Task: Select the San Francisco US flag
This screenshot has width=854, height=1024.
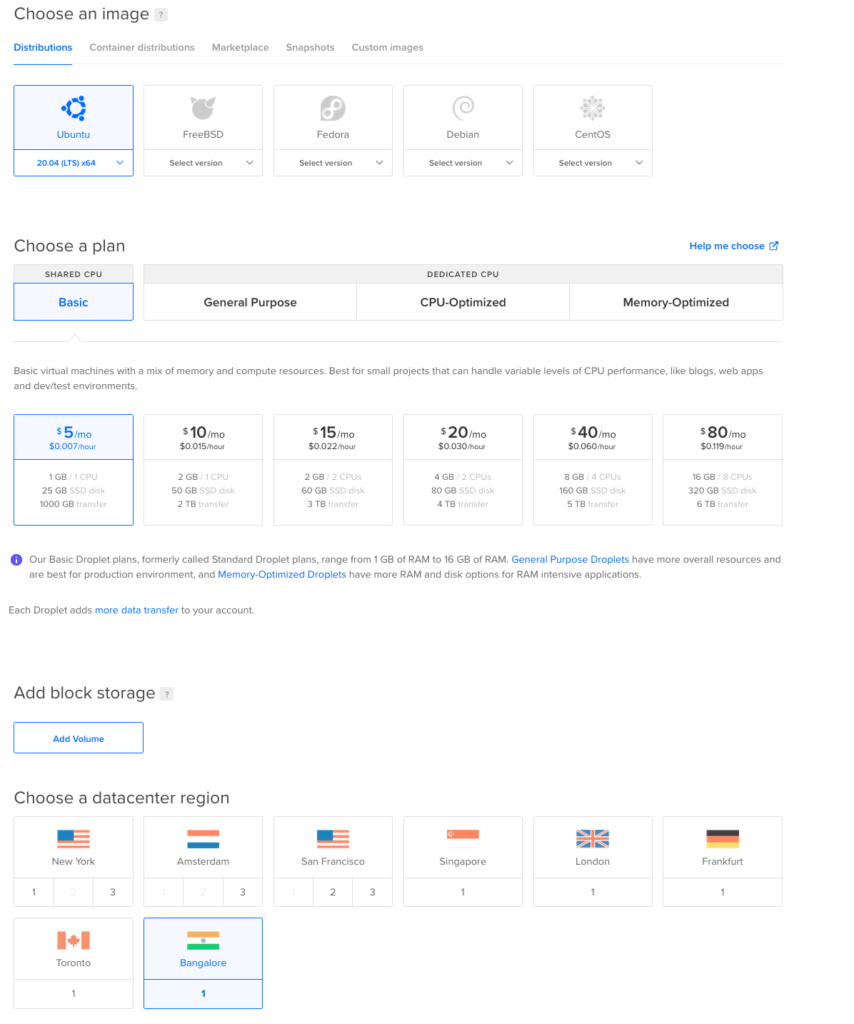Action: 333,839
